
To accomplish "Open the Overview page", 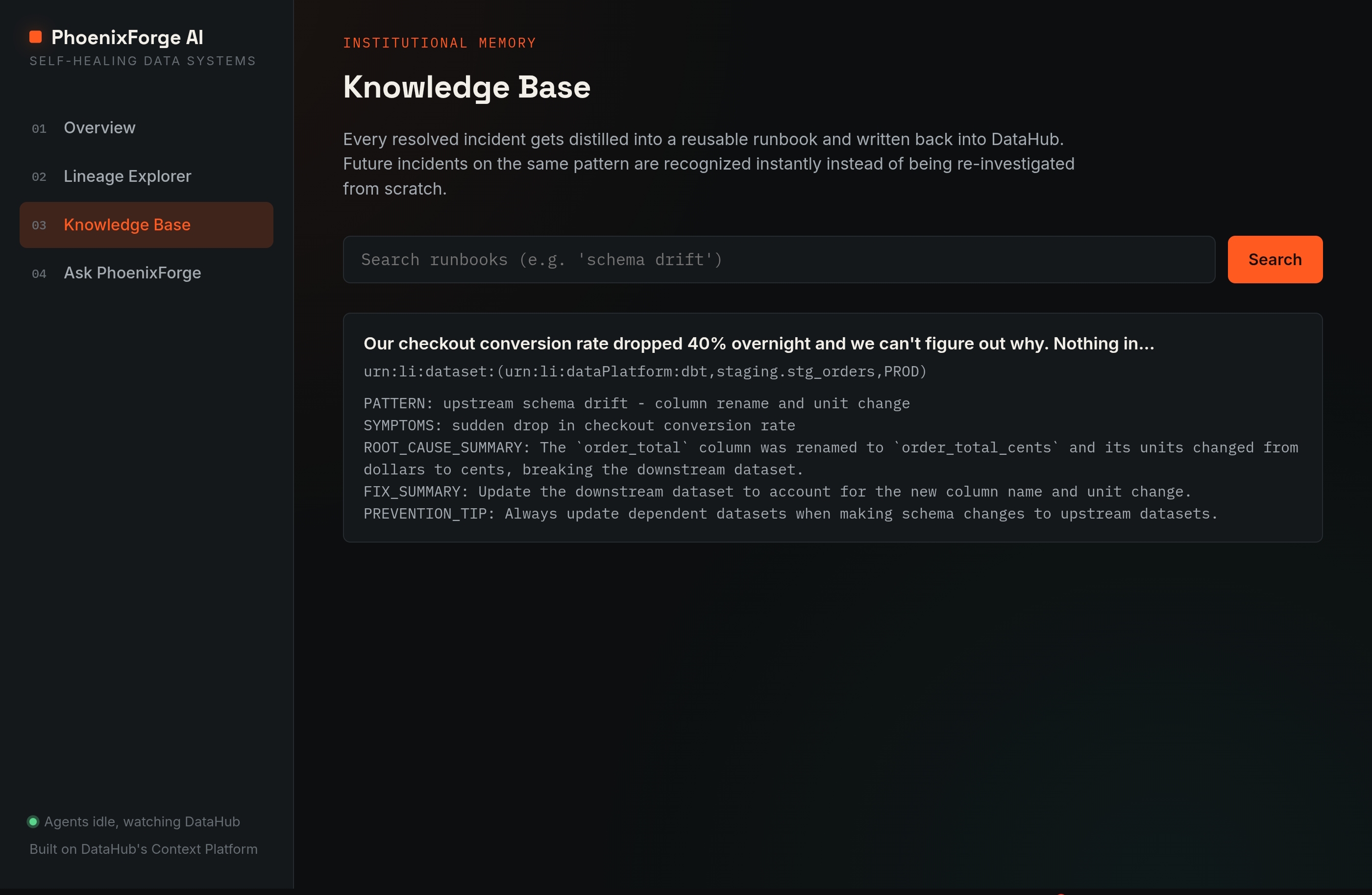I will [147, 128].
